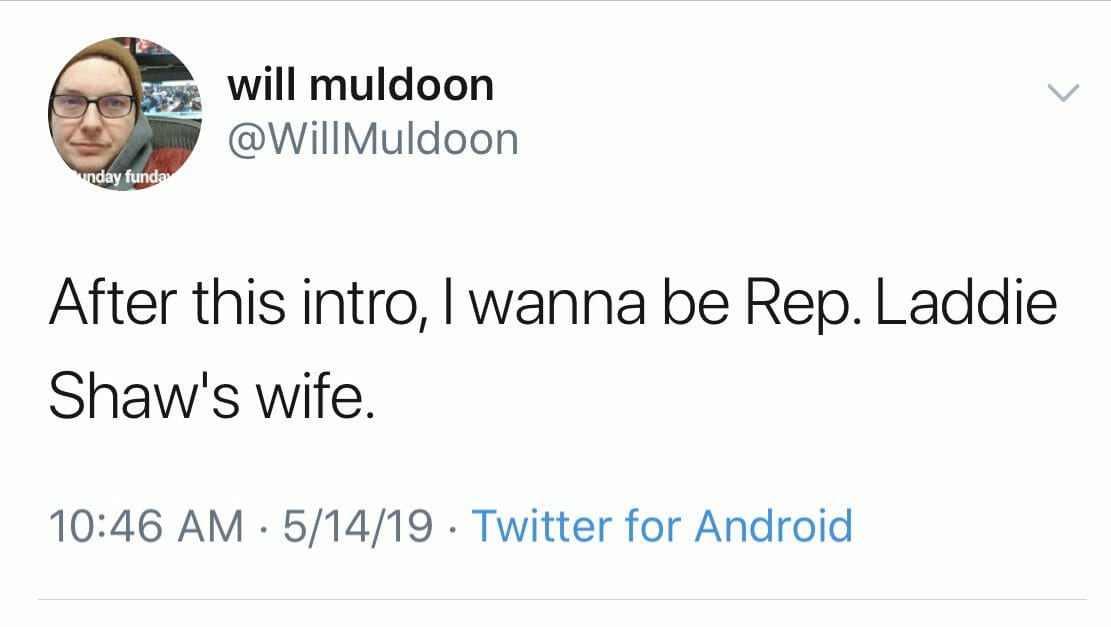
Task: Click Shaw's wife text in tweet
Action: [x=211, y=396]
